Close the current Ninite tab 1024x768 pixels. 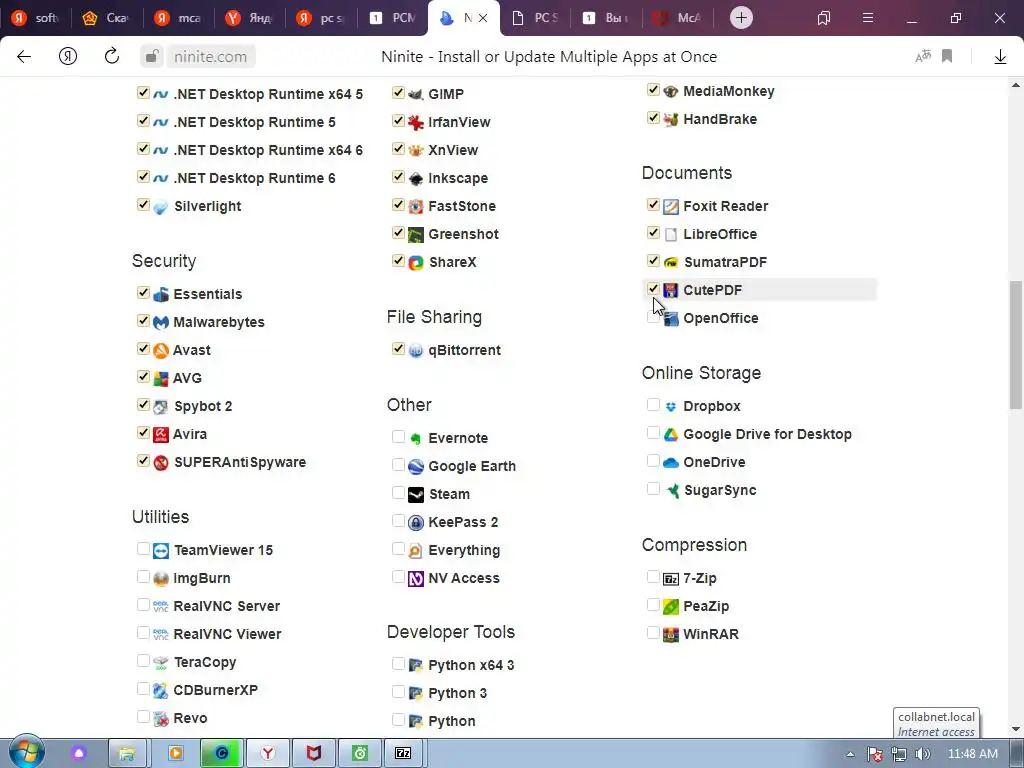click(483, 18)
